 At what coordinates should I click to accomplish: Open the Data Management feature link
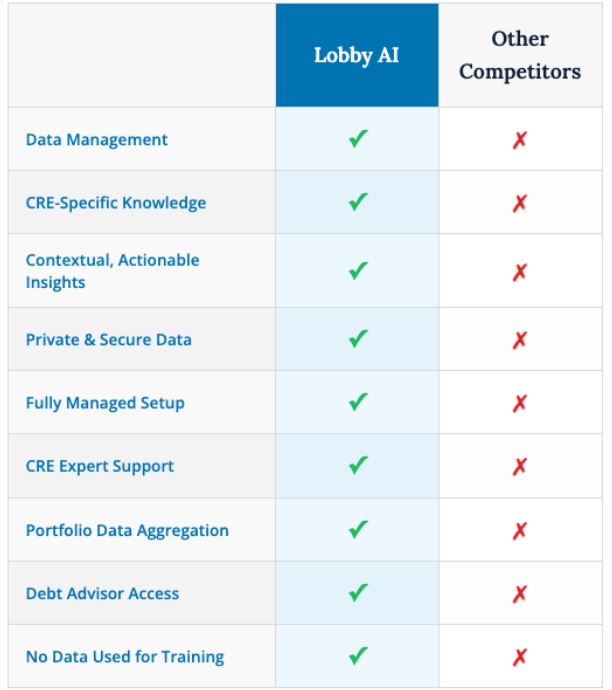(97, 140)
